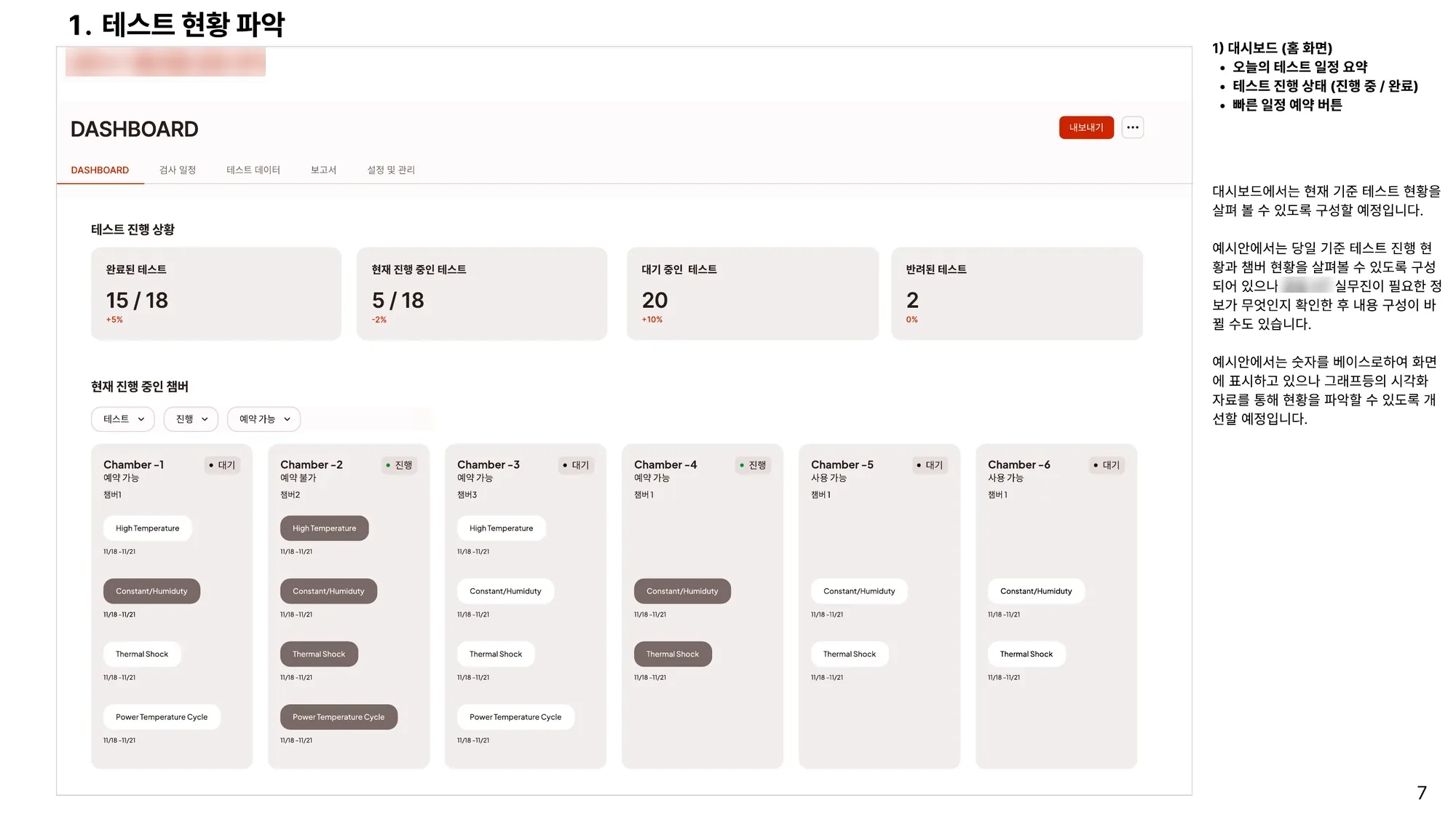Click Chamber -4 진행 status badge

[x=753, y=465]
